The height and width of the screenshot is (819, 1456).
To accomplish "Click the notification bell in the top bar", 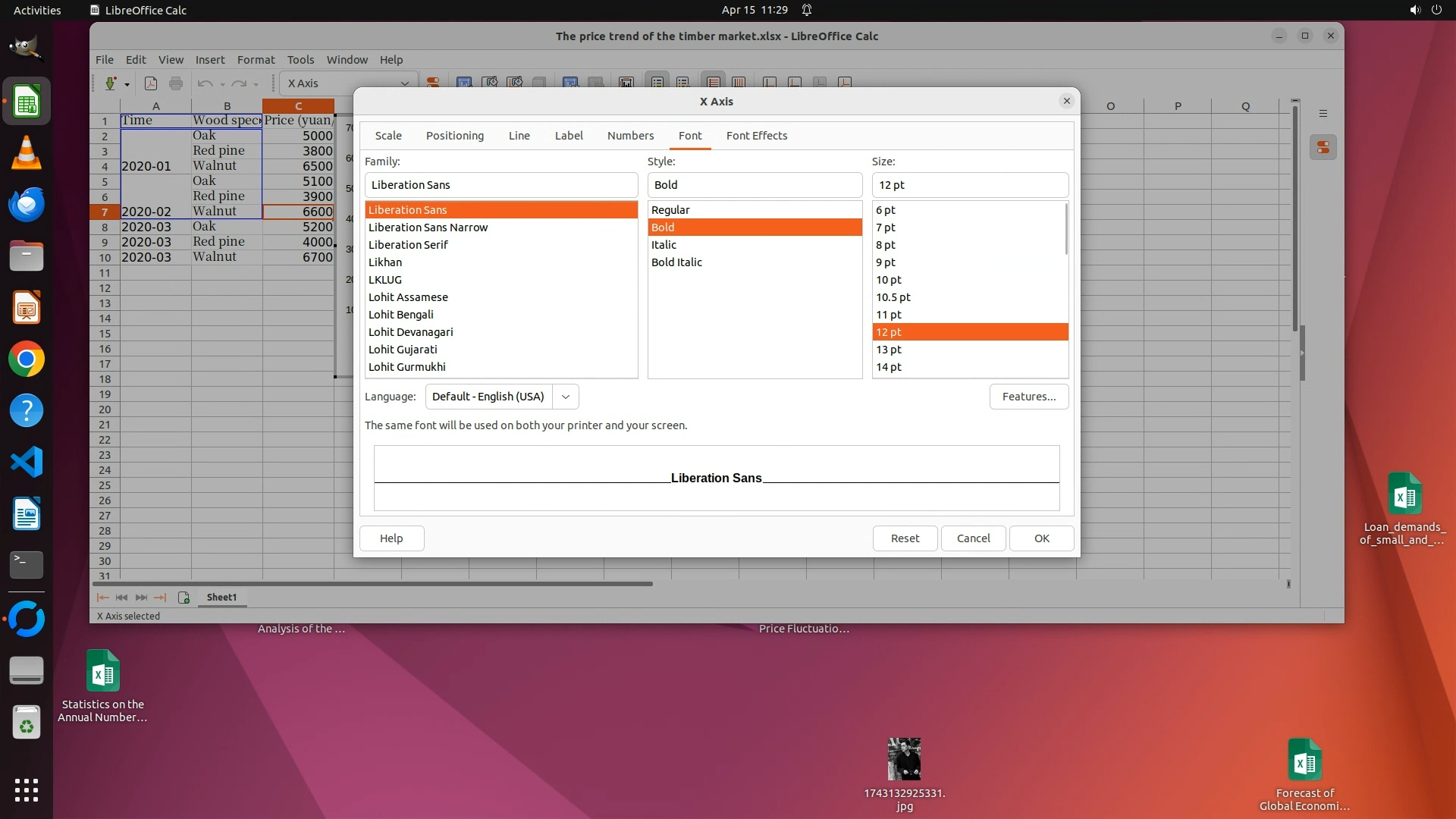I will 807,10.
